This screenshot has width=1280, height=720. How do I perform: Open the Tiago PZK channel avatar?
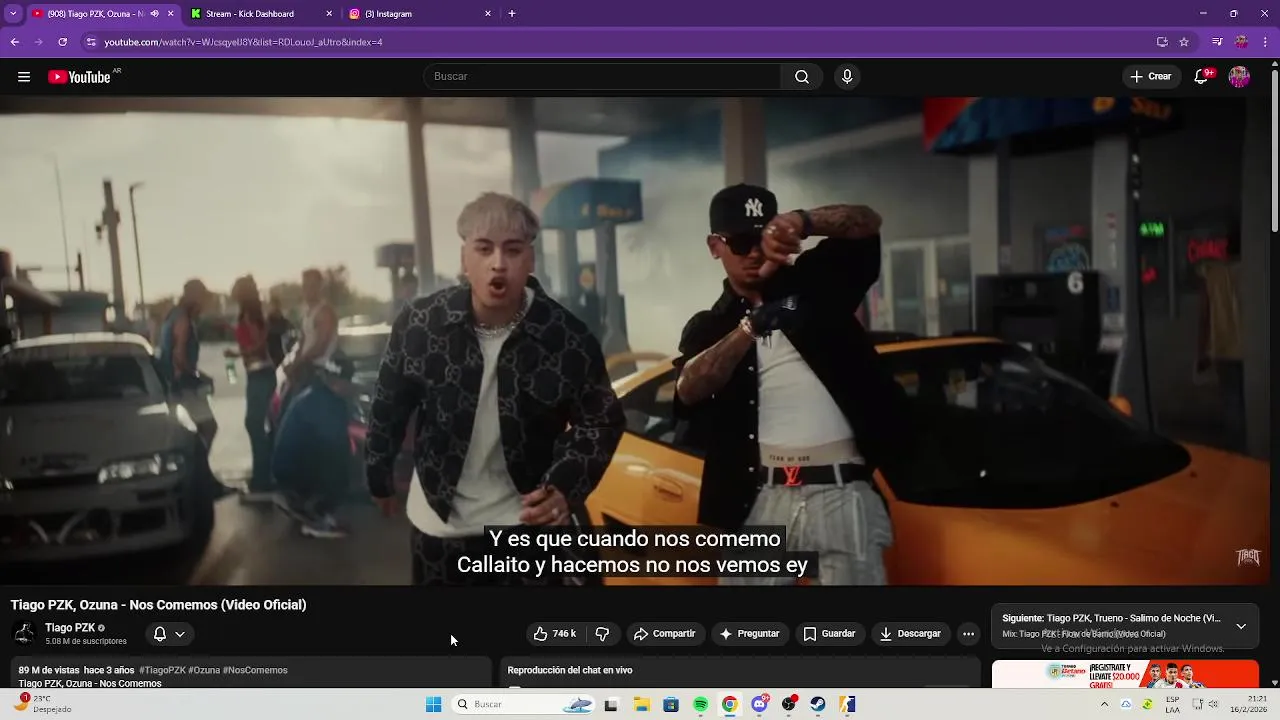click(x=25, y=634)
